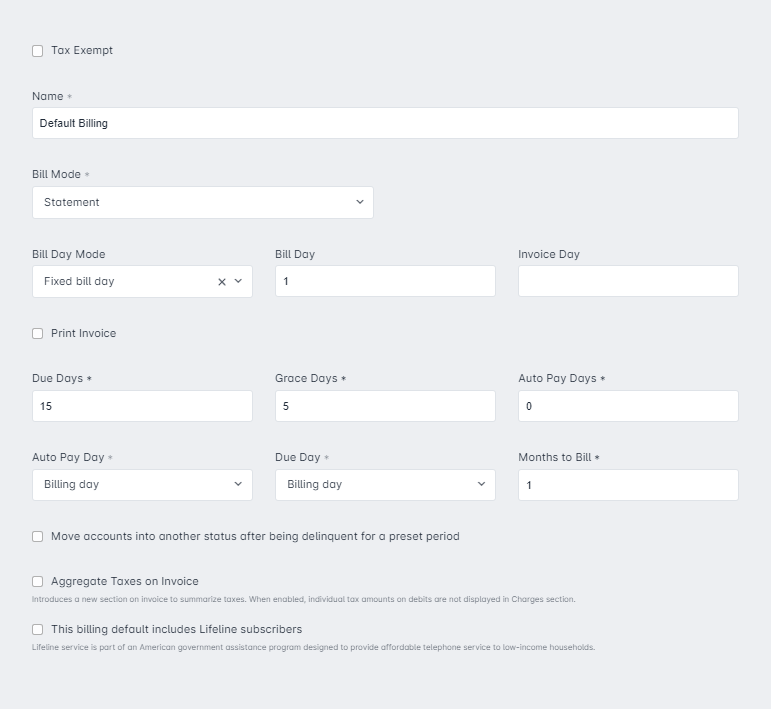Expand the Bill Day Mode chevron
The image size is (771, 709).
(x=238, y=281)
